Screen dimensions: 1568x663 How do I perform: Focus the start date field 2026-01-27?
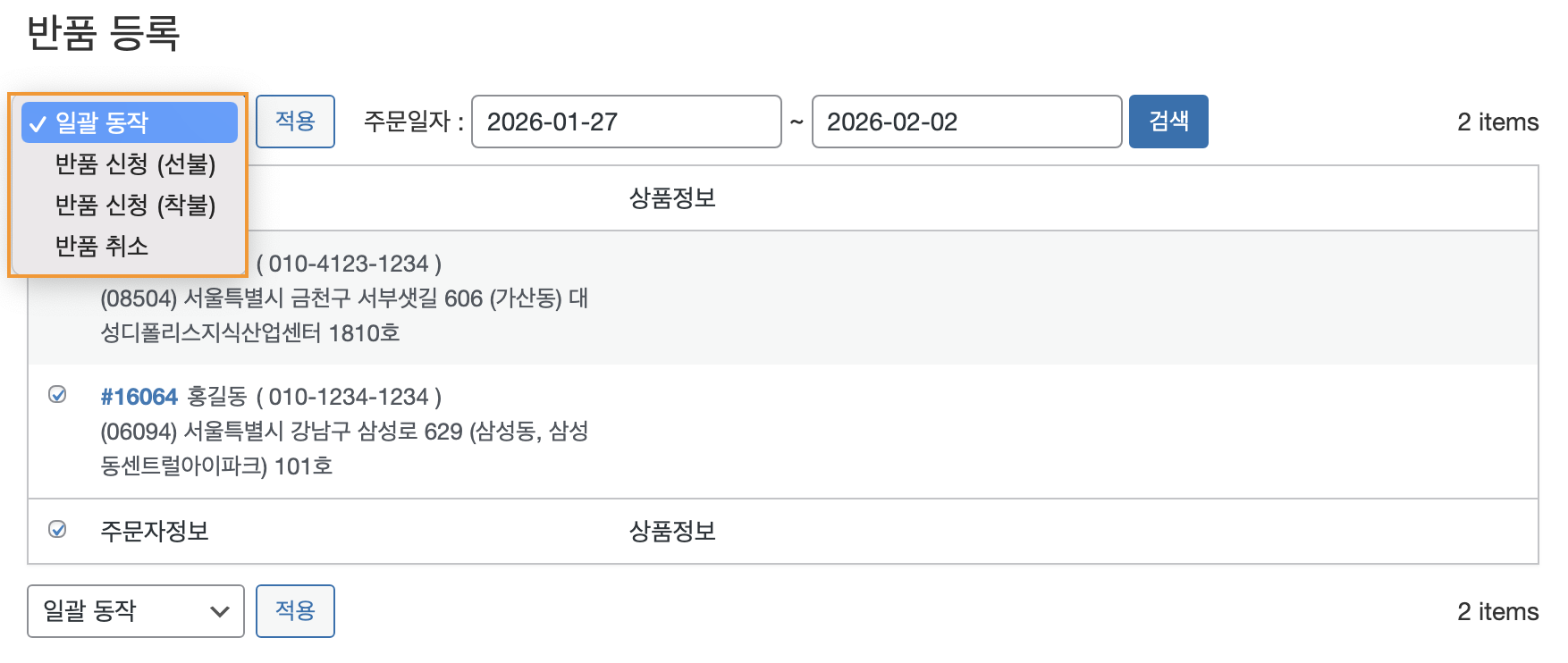tap(626, 122)
